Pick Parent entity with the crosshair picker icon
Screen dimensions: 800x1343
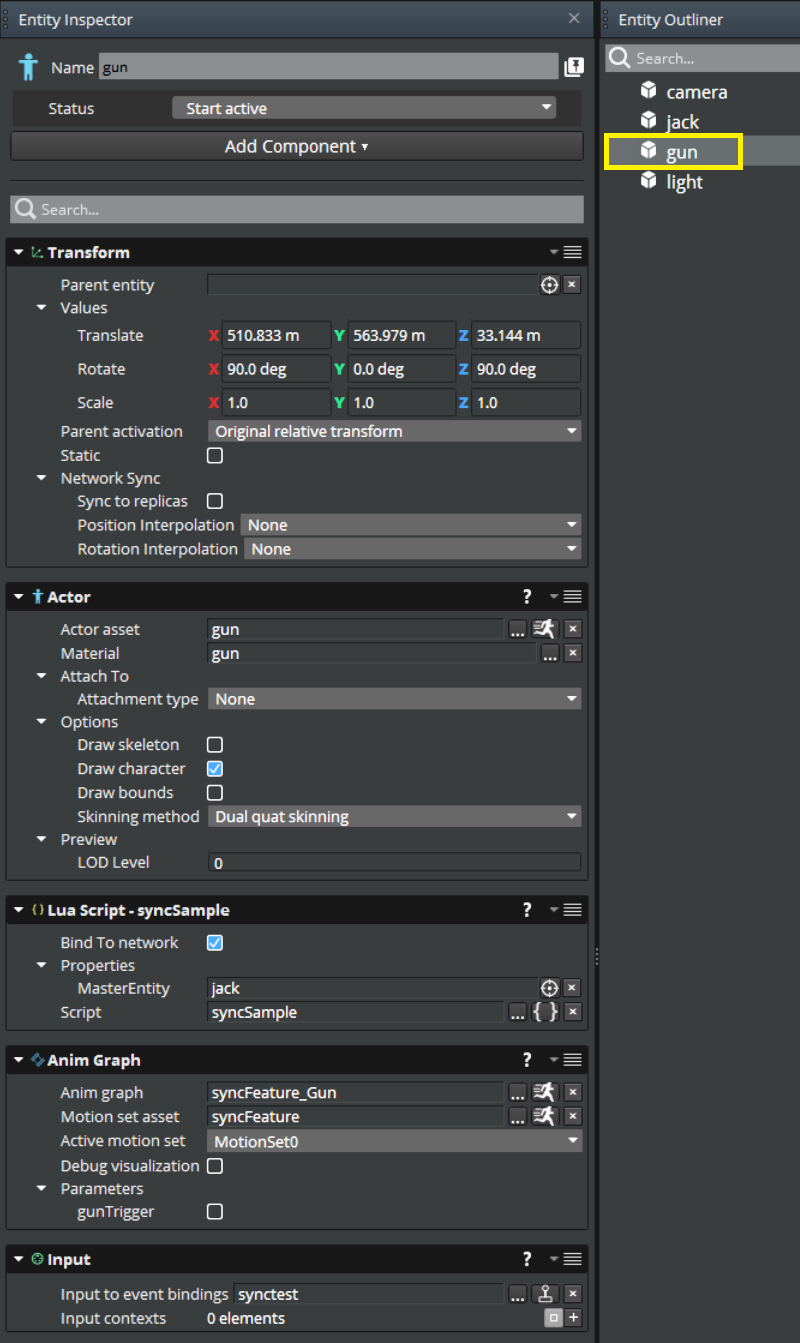(549, 285)
